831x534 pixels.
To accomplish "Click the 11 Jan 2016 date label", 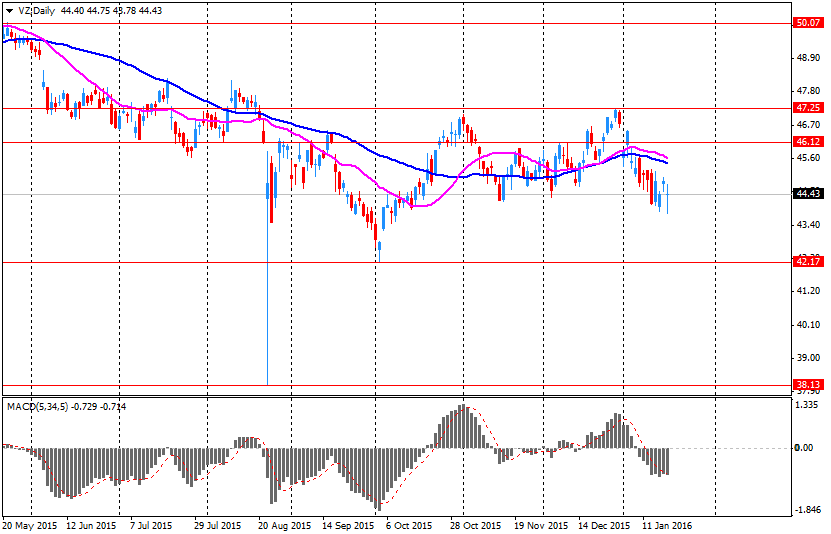I will click(667, 525).
